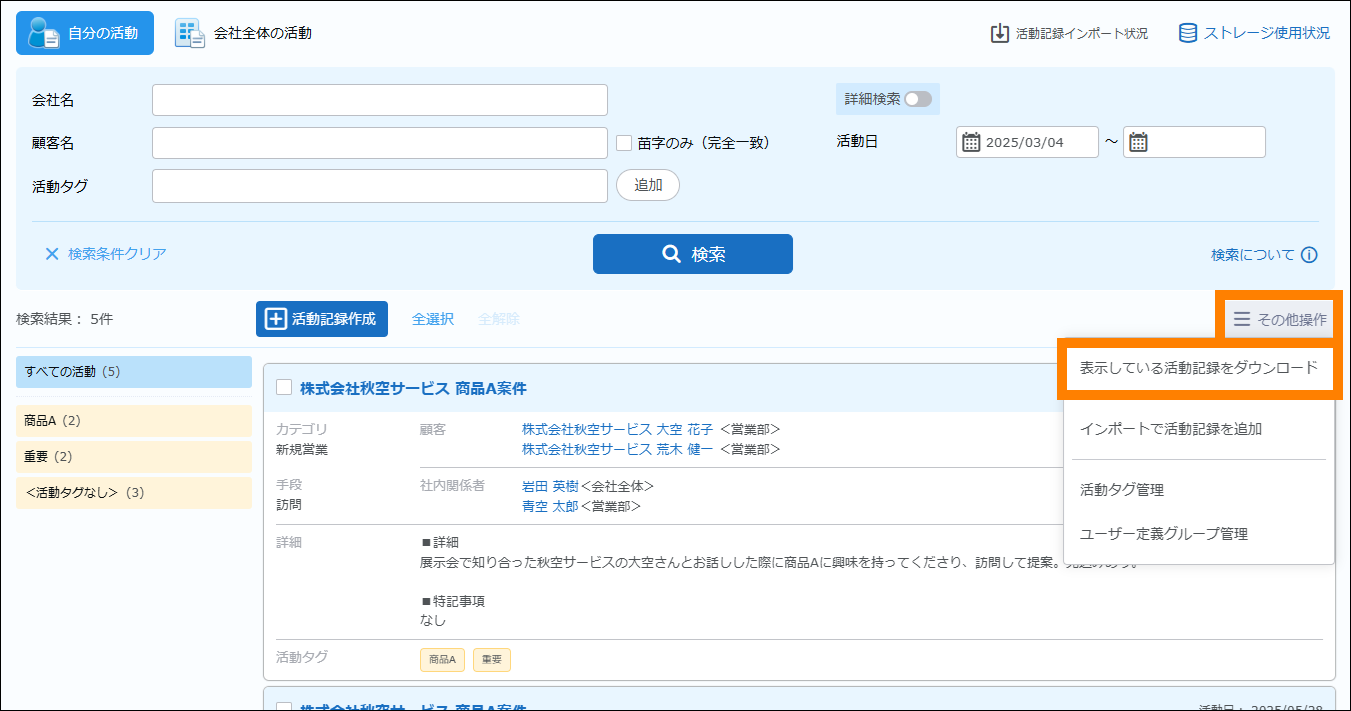Click the 会社全体の活動 icon
This screenshot has height=711, width=1351.
tap(189, 33)
